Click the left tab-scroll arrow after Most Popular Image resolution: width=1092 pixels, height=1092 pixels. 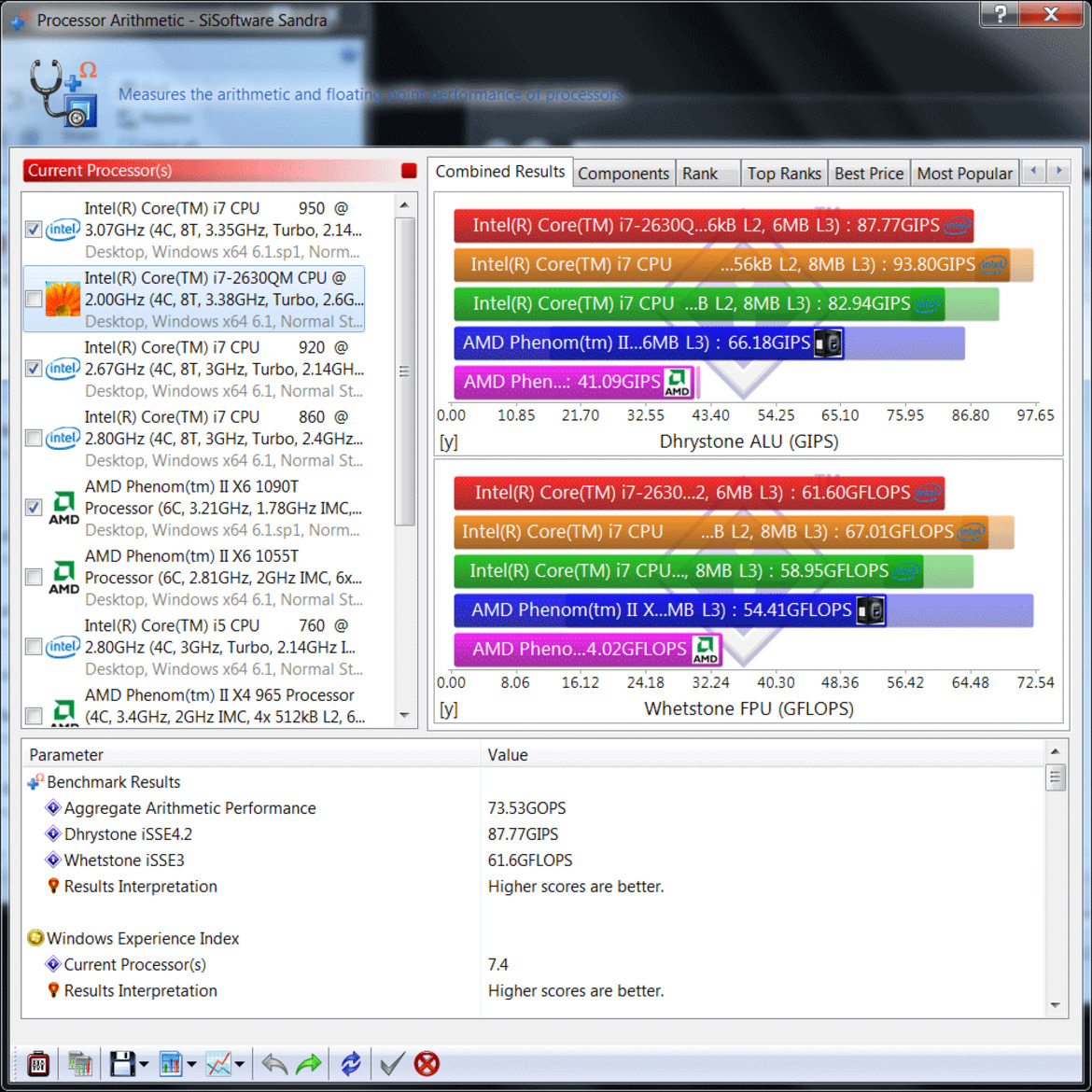[x=1033, y=172]
